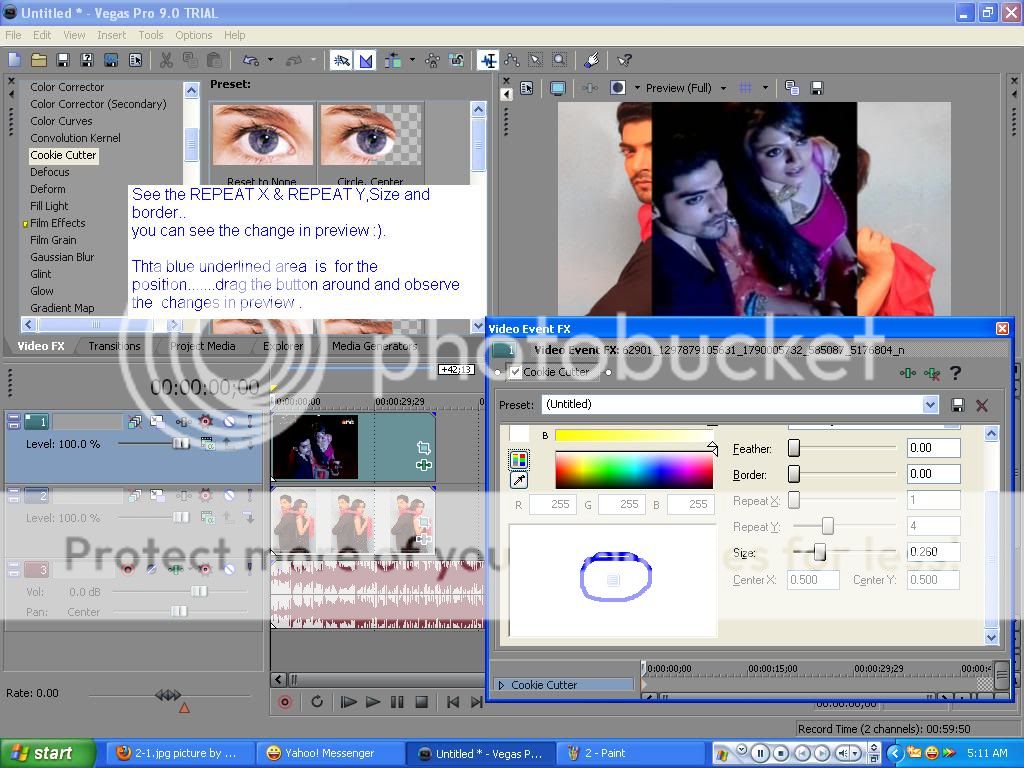Screen dimensions: 1024x768
Task: Select the eyedropper color picker tool
Action: tap(519, 481)
